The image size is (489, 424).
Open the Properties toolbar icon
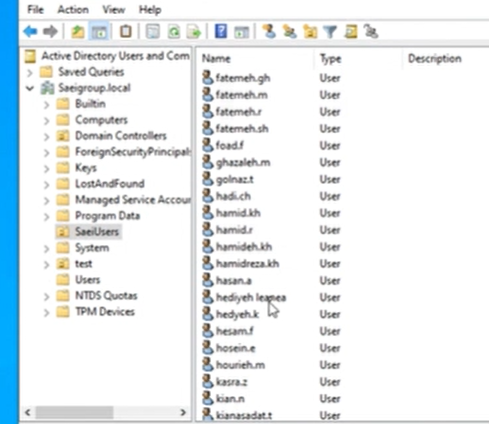(x=153, y=32)
